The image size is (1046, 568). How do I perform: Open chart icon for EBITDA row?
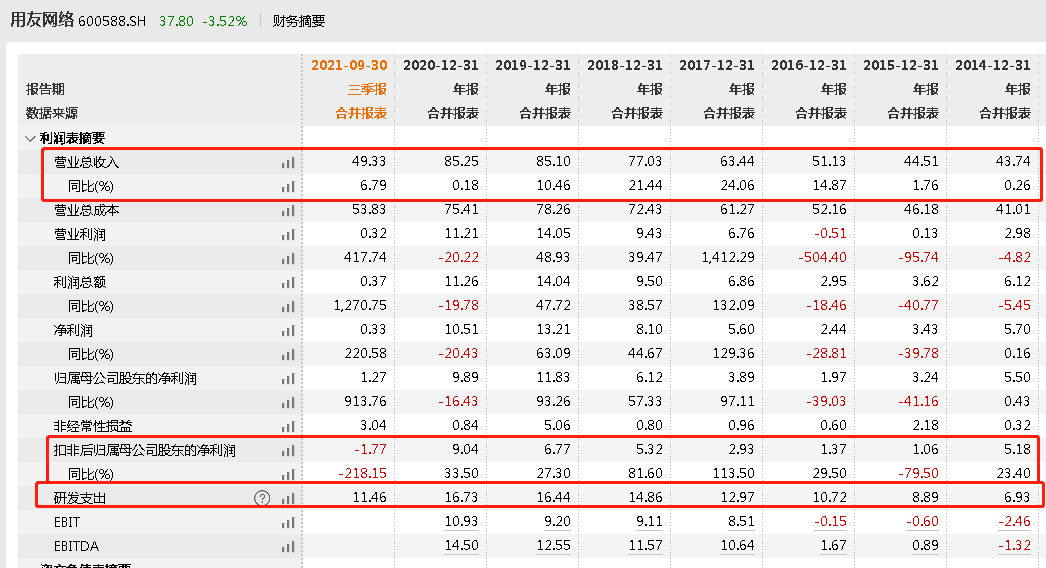coord(288,547)
